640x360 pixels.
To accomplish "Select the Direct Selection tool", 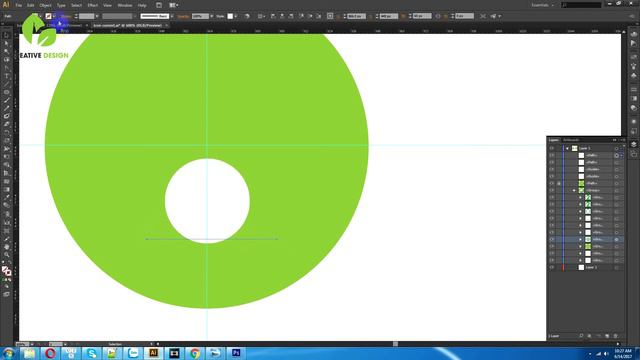I will [6, 44].
